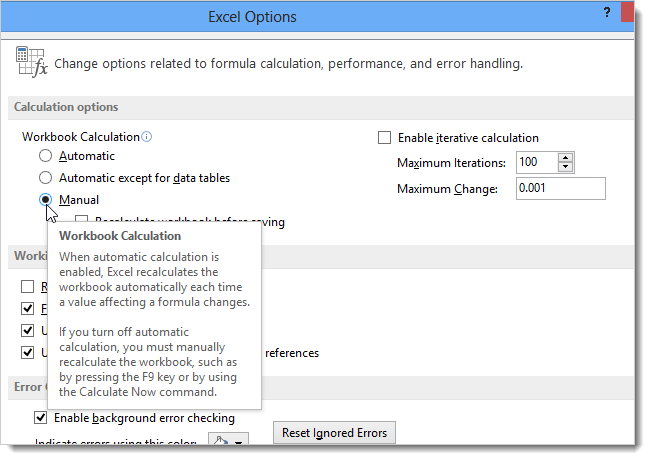
Task: Click the Reset Ignored Errors button
Action: (335, 433)
